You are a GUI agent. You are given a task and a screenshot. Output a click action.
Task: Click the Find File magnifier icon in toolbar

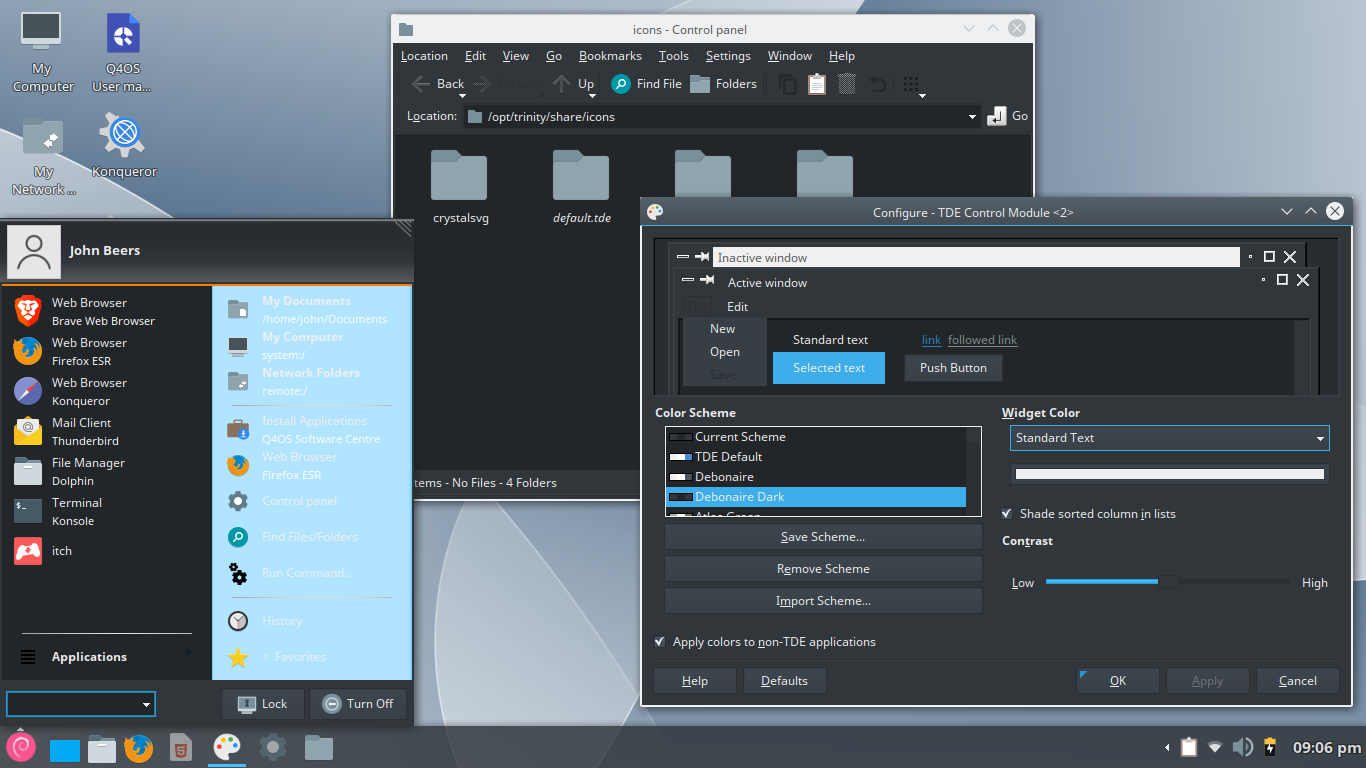621,84
